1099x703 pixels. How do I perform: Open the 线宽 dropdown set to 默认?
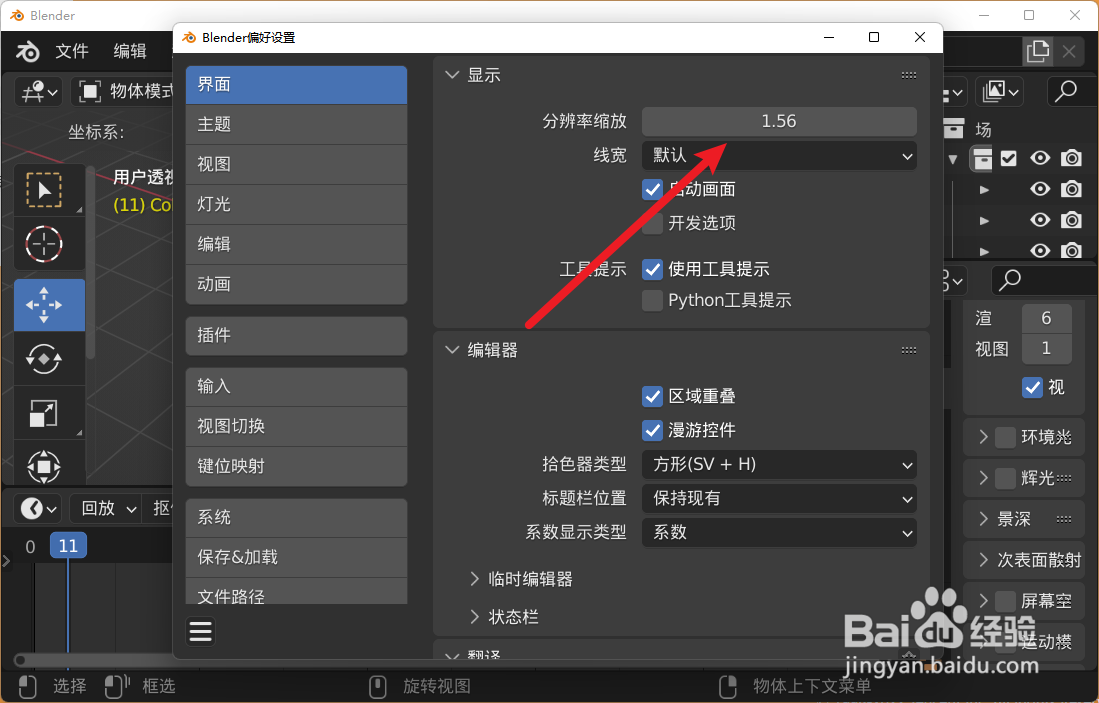coord(779,156)
